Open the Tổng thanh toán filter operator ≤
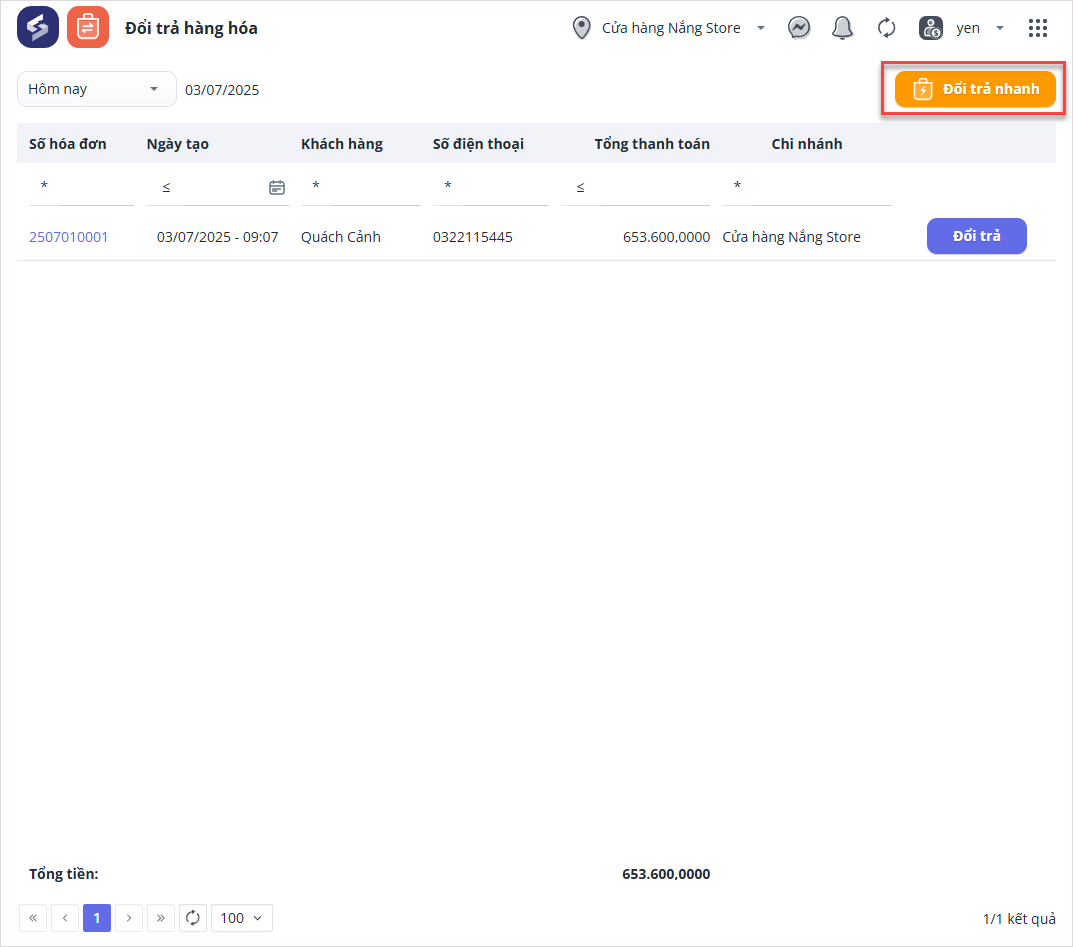This screenshot has width=1073, height=947. coord(580,187)
